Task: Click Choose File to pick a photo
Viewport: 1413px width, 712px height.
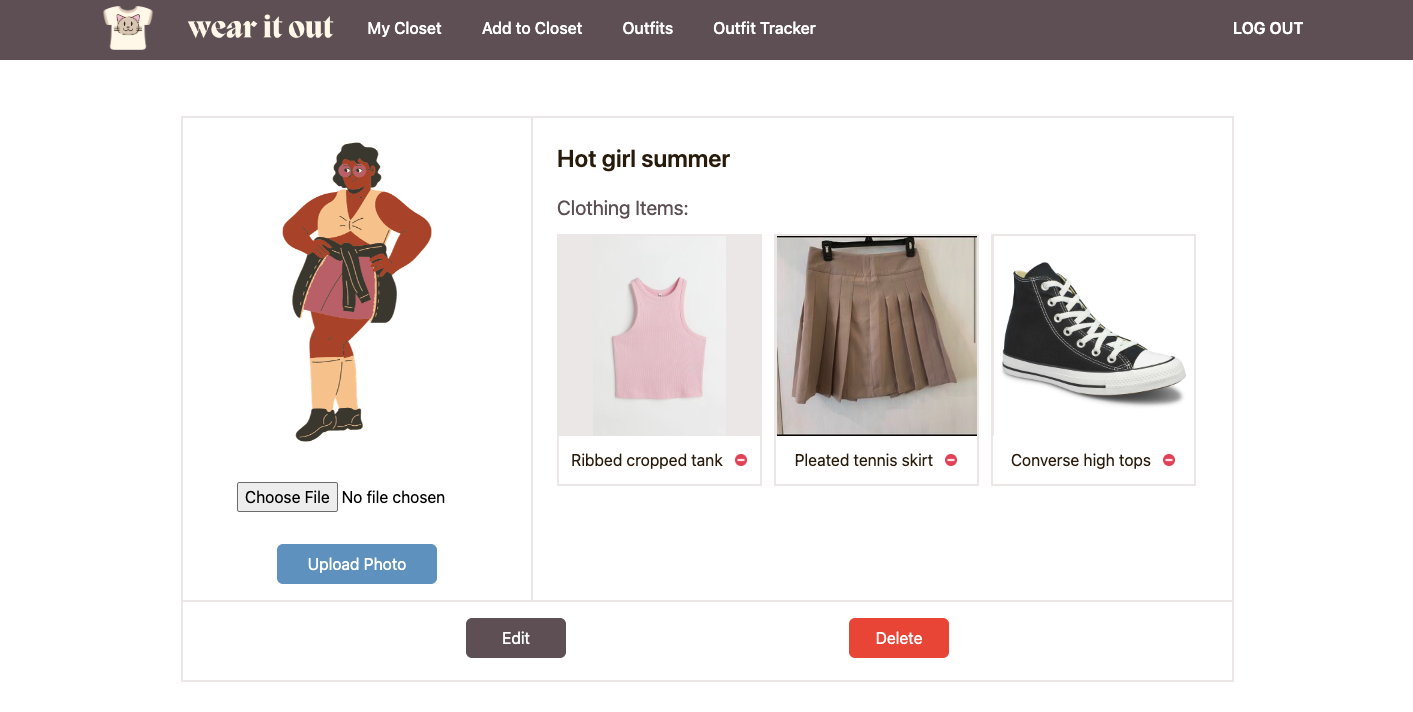Action: tap(287, 496)
